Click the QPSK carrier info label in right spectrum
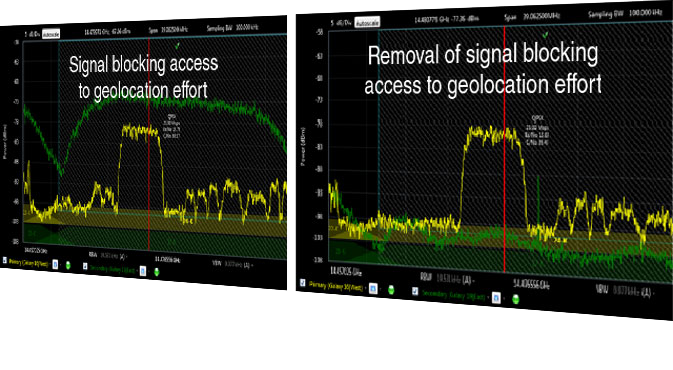This screenshot has height=370, width=673. [x=537, y=129]
